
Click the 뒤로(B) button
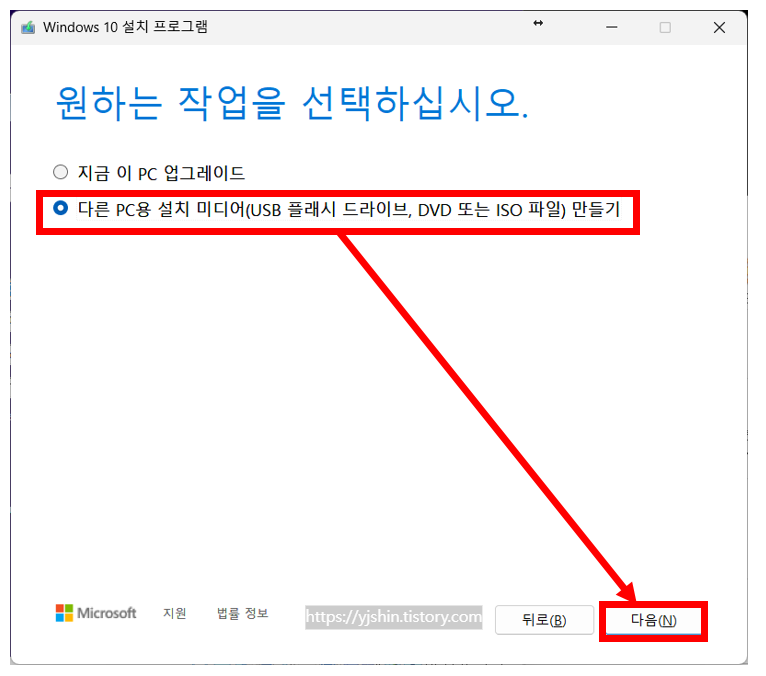coord(544,620)
